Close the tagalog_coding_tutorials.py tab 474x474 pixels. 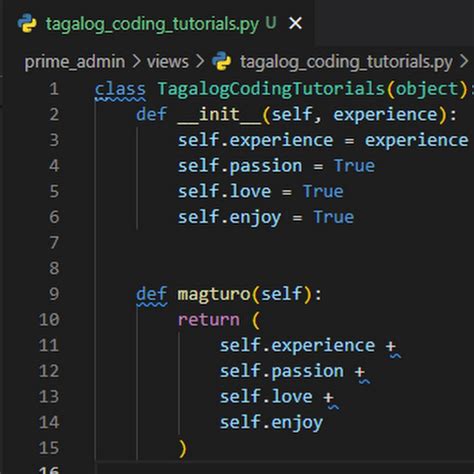295,23
